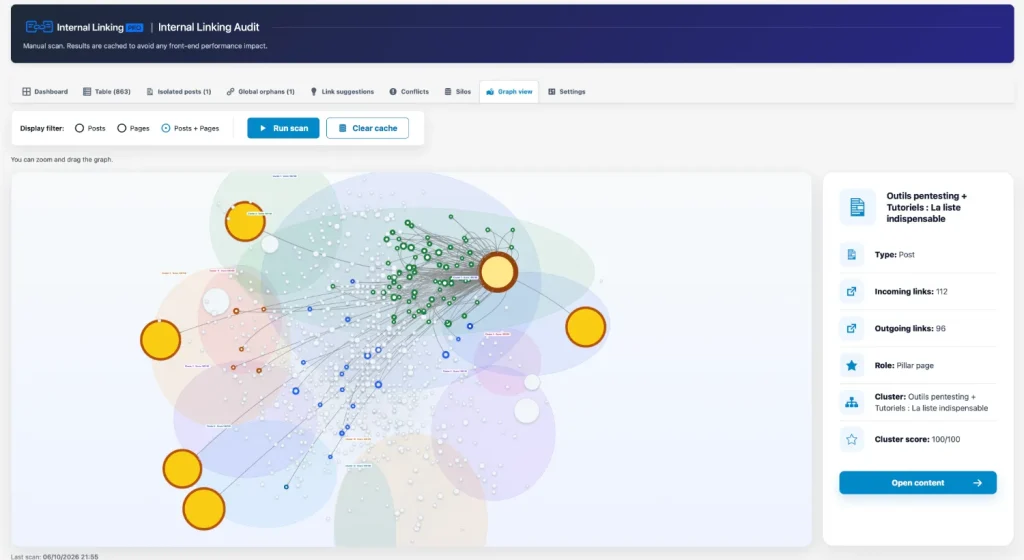Open the Link suggestions tab
The height and width of the screenshot is (560, 1024).
(342, 92)
